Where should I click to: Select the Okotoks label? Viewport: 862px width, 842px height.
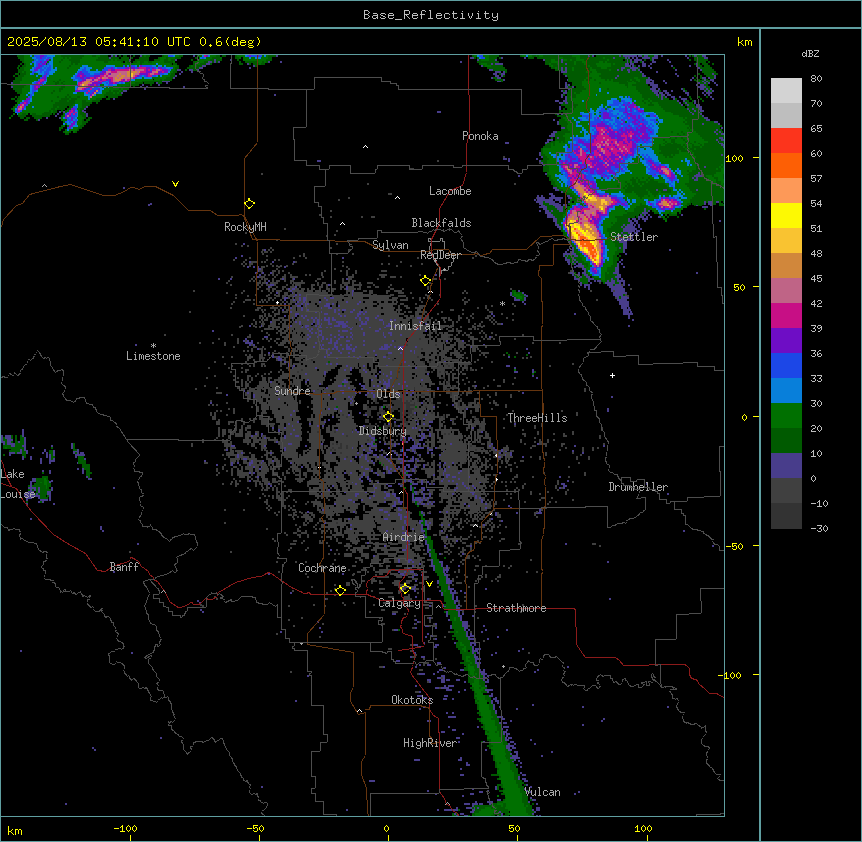click(x=412, y=700)
